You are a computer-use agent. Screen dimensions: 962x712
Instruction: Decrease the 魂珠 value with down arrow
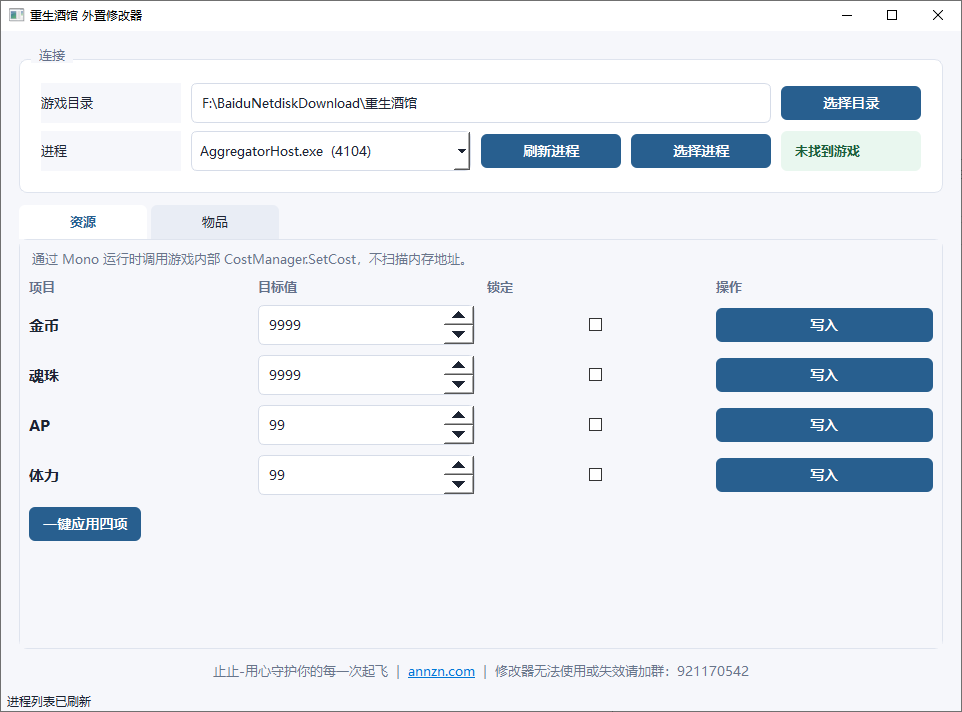458,385
